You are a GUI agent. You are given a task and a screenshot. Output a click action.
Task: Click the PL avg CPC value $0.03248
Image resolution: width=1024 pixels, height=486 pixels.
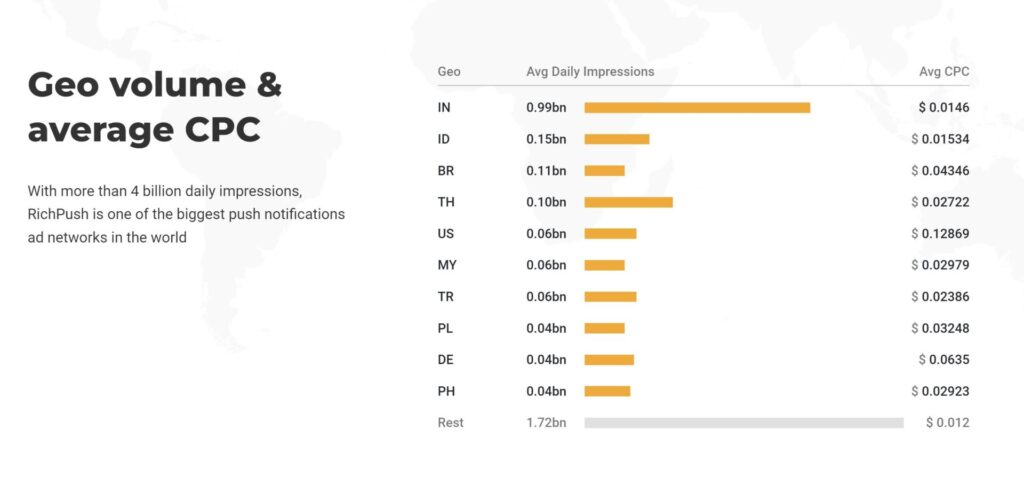click(x=940, y=328)
